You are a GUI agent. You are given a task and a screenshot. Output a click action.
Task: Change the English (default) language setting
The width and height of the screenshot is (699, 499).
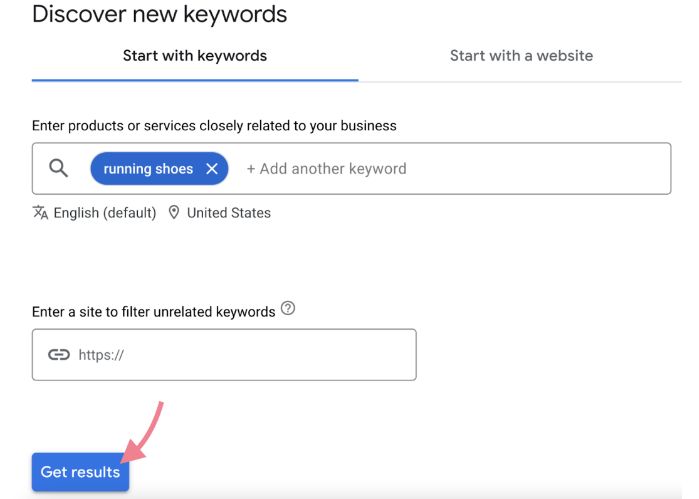(x=104, y=213)
